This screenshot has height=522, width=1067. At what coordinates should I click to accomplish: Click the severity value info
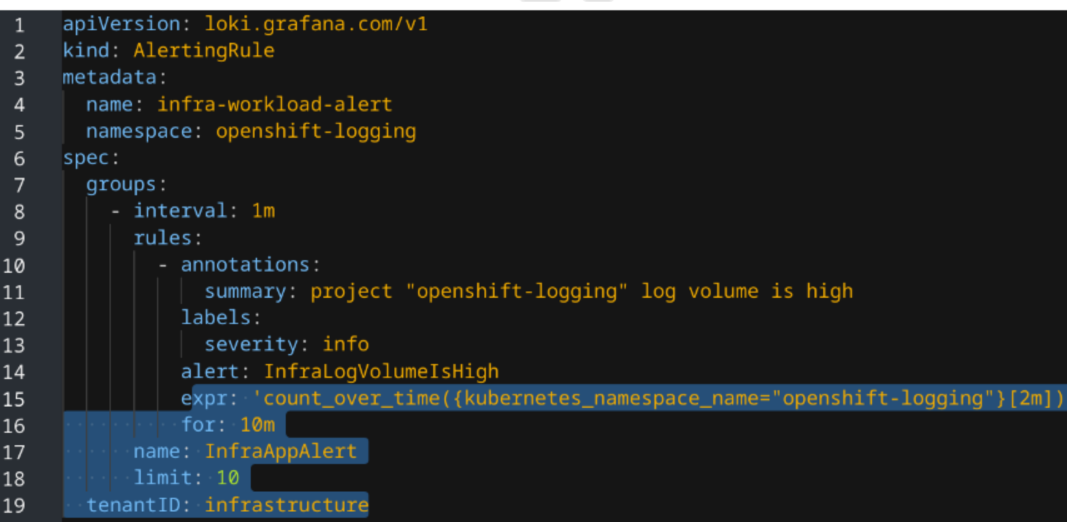[345, 345]
